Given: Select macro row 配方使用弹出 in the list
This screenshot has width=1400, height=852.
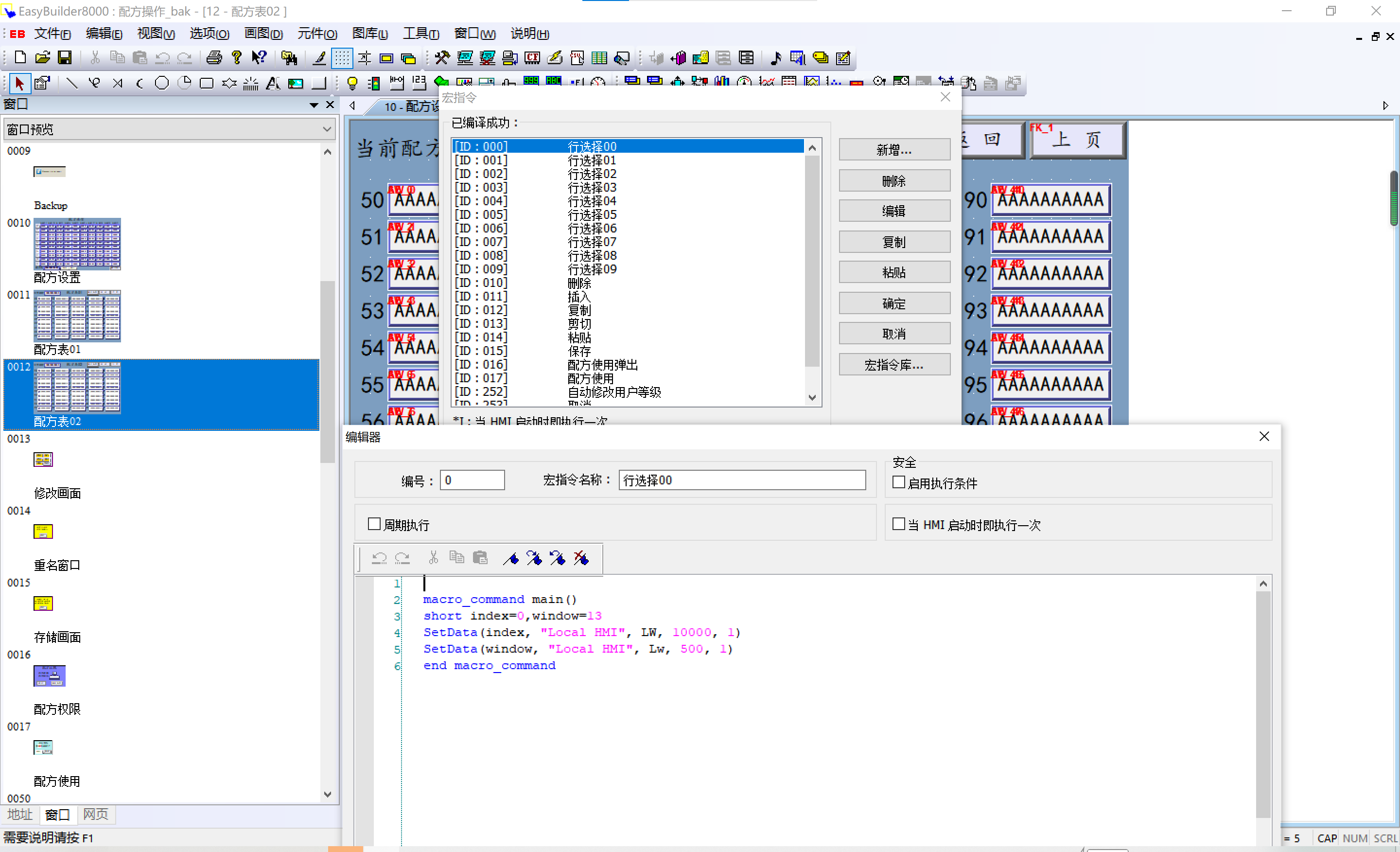Looking at the screenshot, I should pyautogui.click(x=628, y=364).
